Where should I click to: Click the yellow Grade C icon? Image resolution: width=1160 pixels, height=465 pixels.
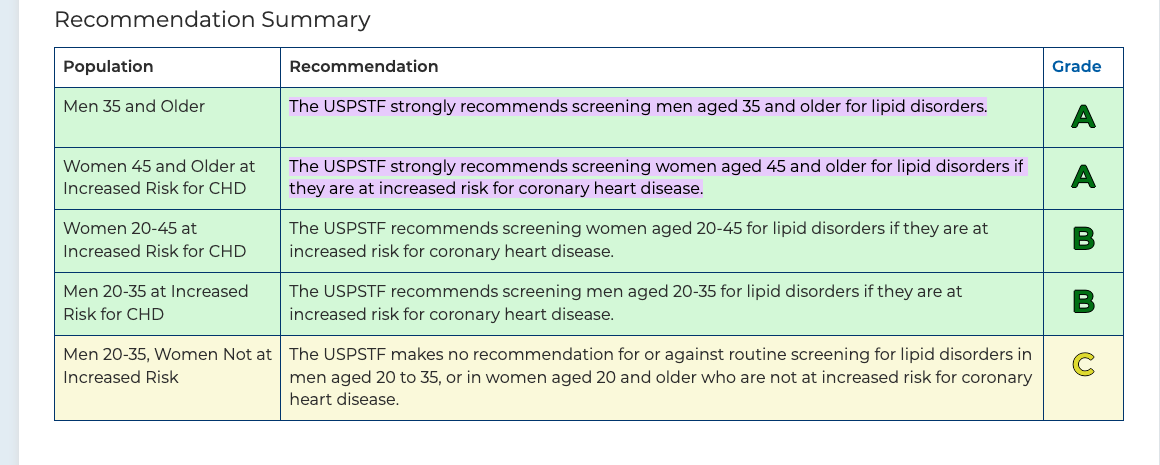pos(1083,366)
